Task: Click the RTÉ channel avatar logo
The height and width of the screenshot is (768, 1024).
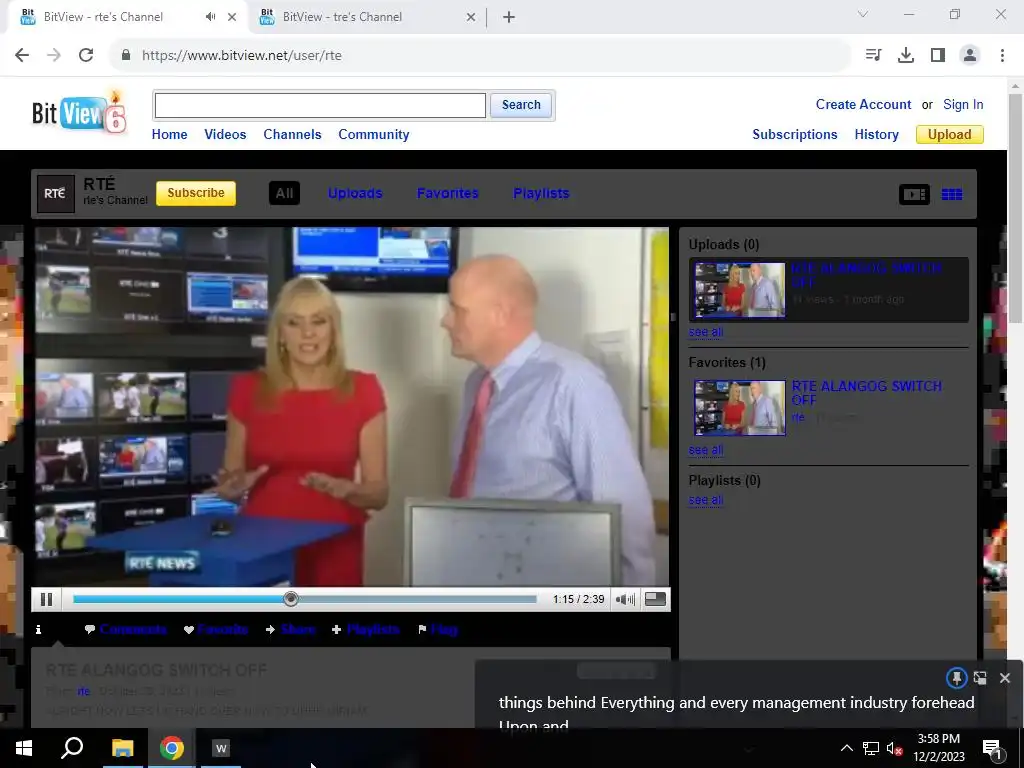Action: coord(56,194)
